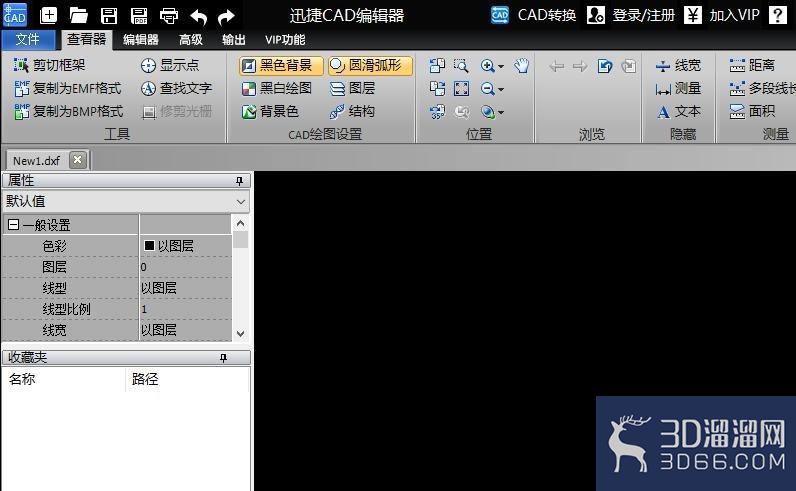The width and height of the screenshot is (796, 491).
Task: Toggle 黑白绘图 black and white drawing
Action: pos(277,88)
